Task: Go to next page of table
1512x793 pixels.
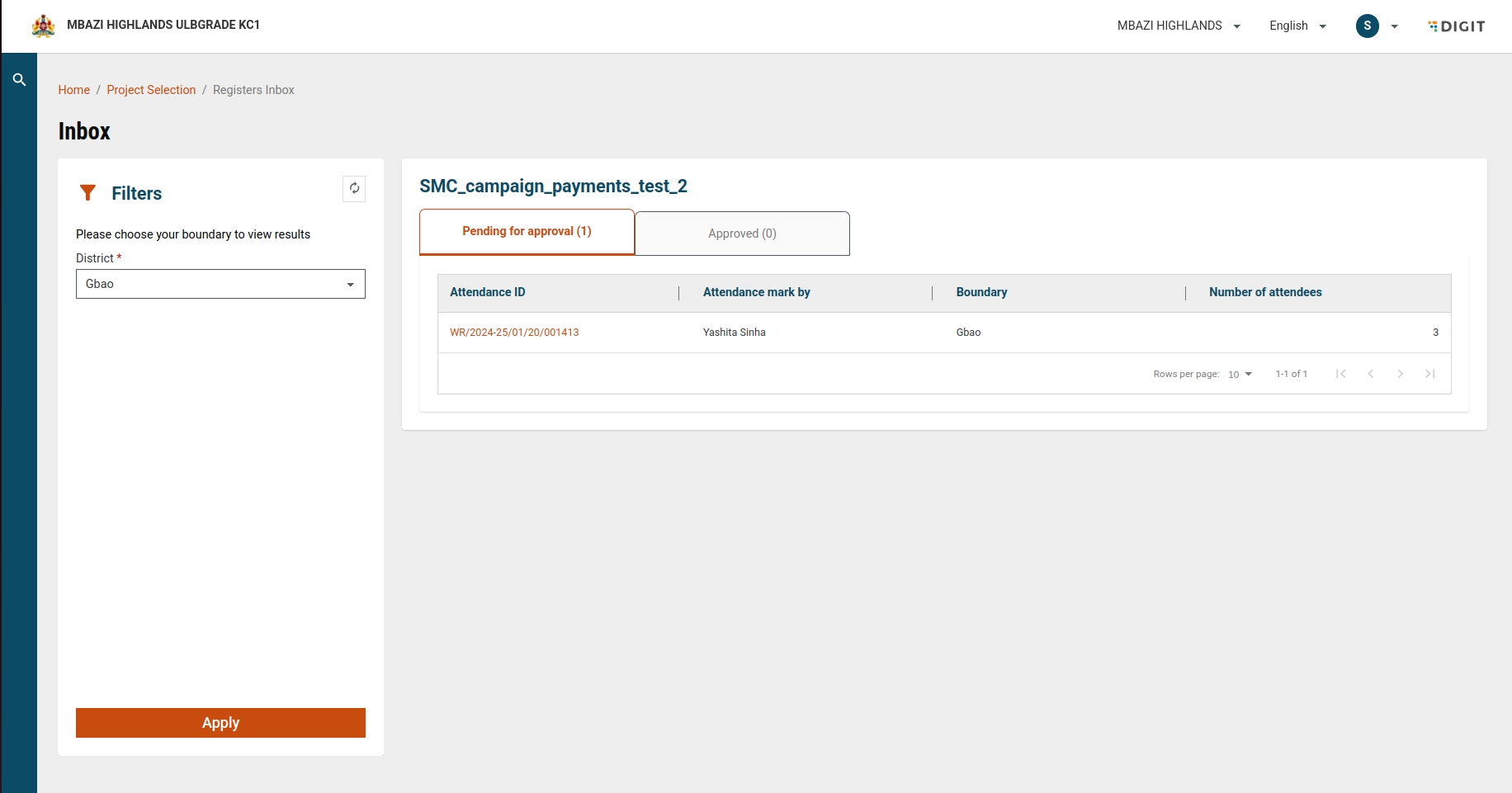Action: [1400, 374]
